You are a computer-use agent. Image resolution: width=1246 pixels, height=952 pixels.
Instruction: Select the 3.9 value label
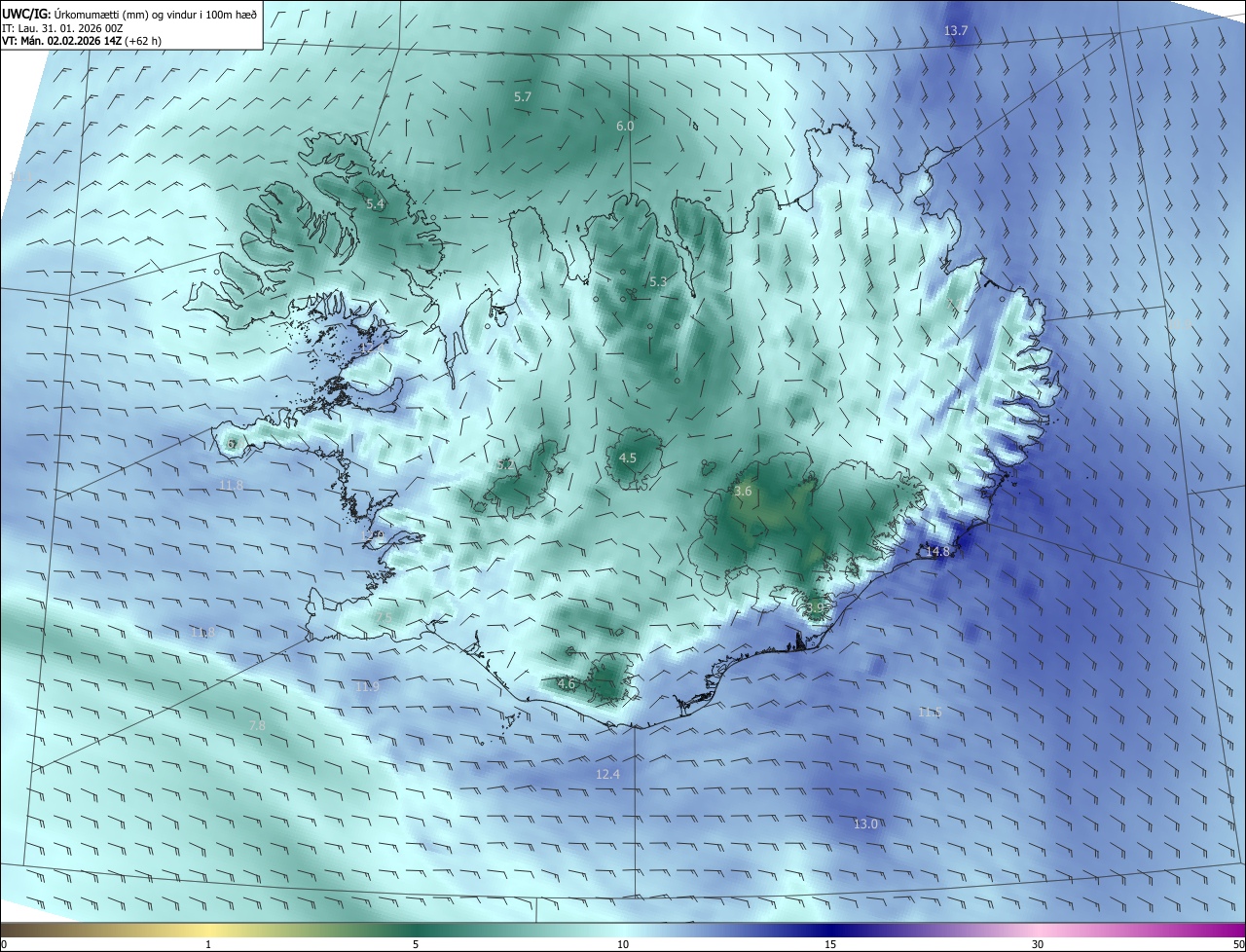tap(815, 608)
